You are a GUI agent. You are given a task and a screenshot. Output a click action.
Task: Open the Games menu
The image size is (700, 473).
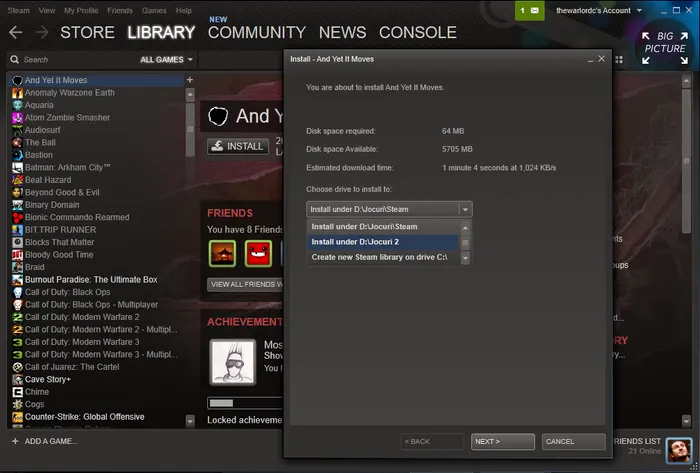pyautogui.click(x=154, y=10)
